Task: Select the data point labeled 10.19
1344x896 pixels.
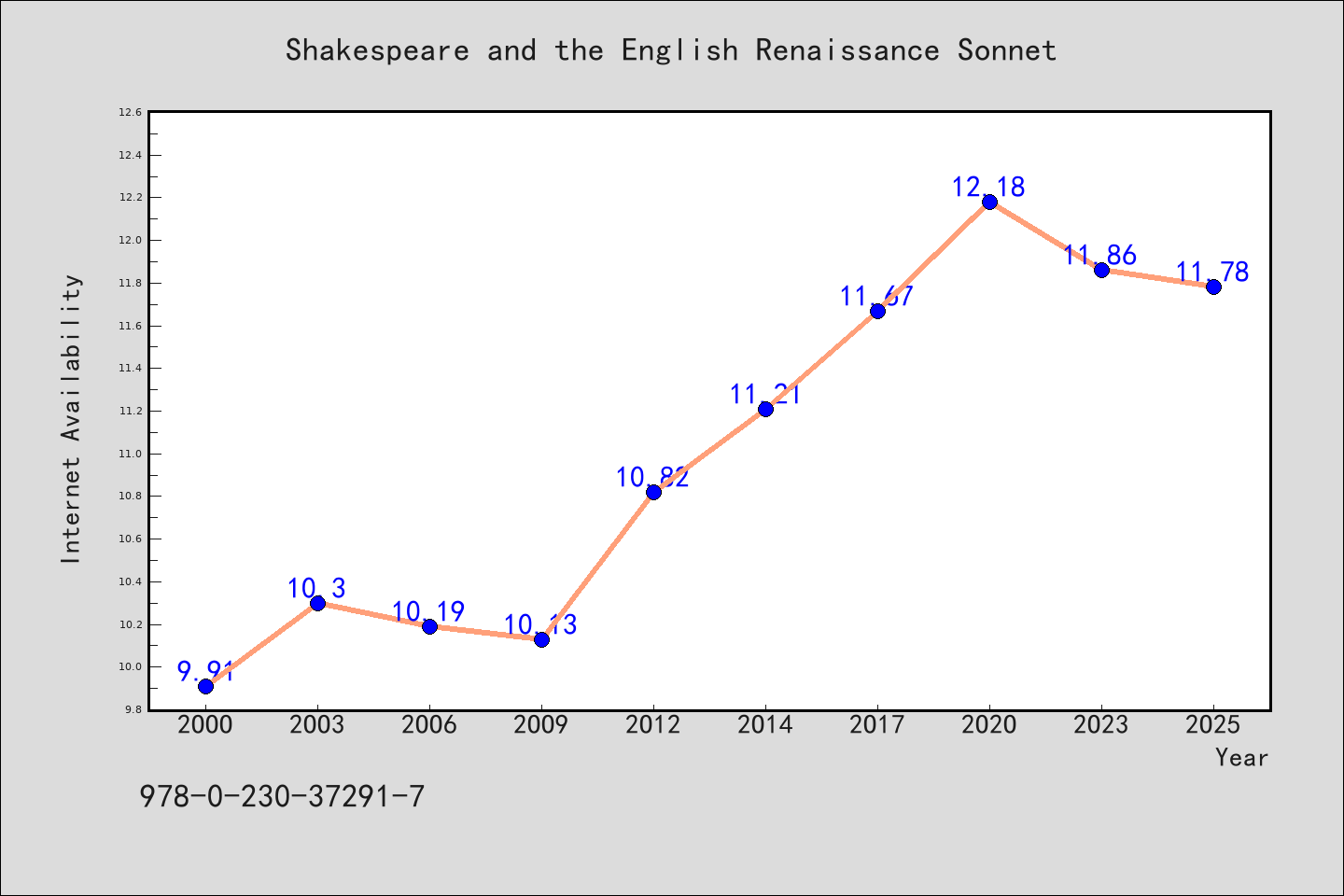Action: [429, 626]
